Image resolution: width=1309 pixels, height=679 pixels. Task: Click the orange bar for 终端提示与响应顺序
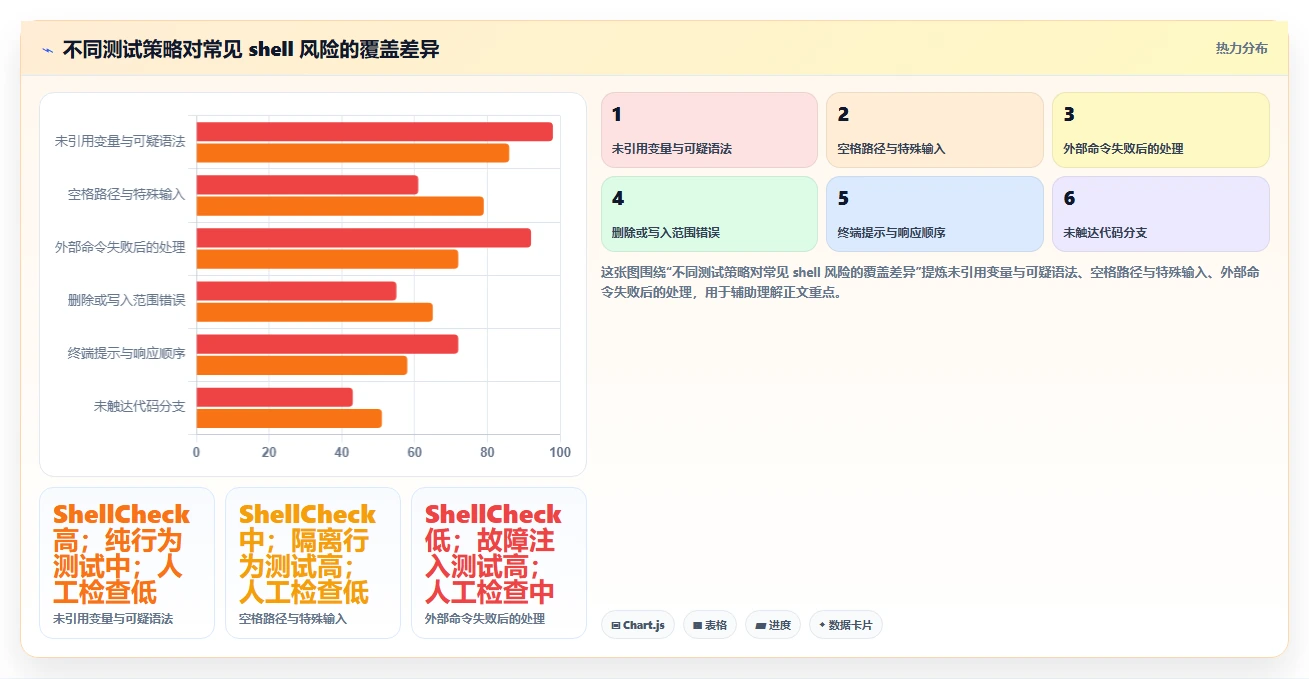(x=302, y=365)
